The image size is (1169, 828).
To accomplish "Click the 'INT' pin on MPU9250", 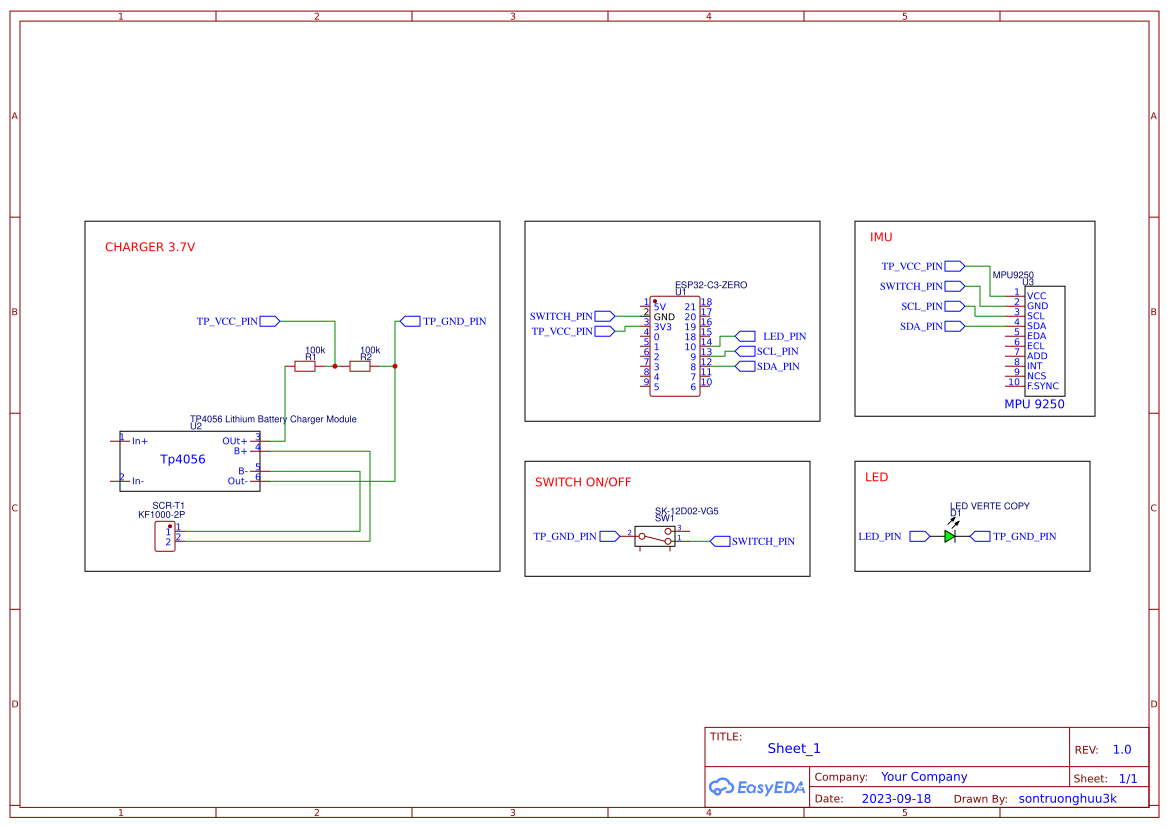I will coord(1035,366).
